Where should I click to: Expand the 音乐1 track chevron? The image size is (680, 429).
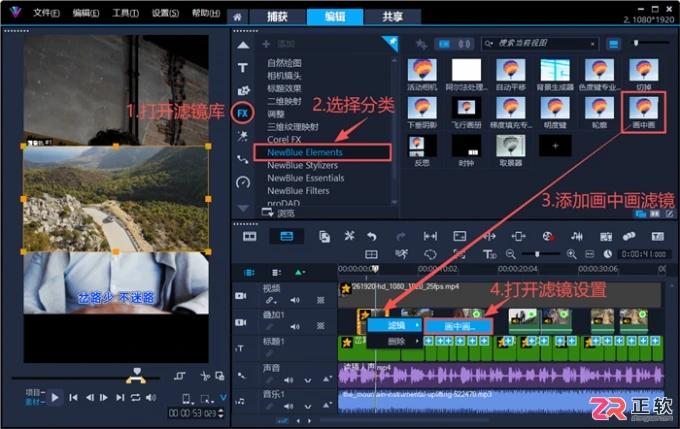point(308,406)
